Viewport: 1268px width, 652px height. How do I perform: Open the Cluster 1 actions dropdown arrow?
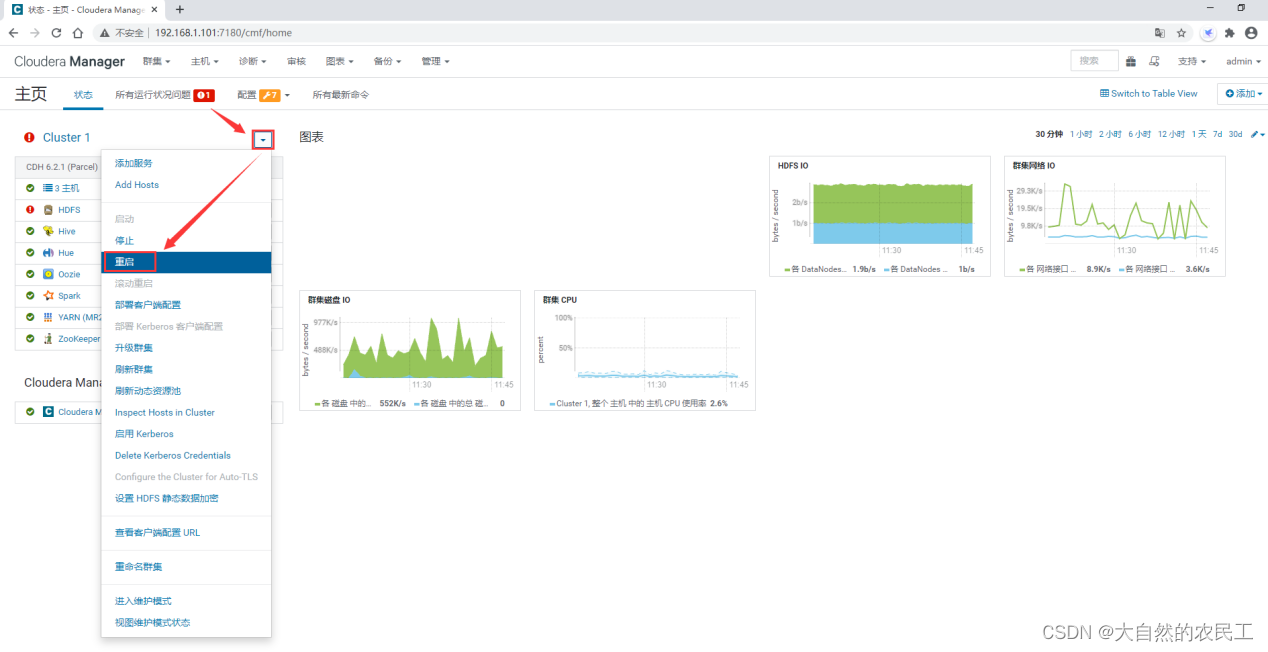coord(263,140)
